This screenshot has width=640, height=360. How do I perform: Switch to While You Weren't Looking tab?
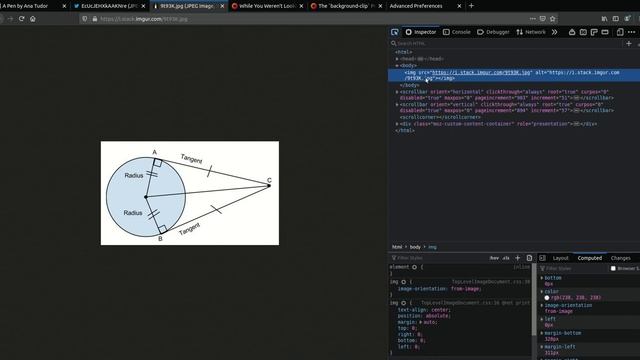coord(267,6)
